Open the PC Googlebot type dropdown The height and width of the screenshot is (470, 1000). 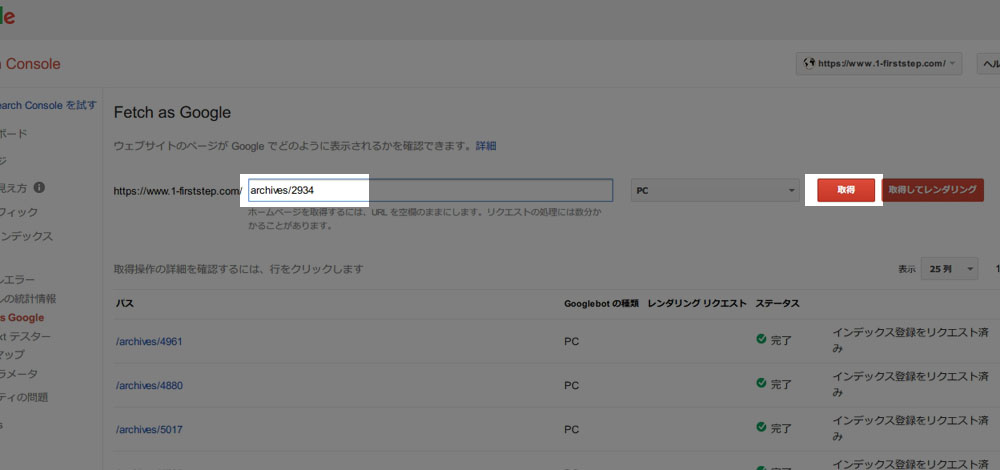coord(715,190)
